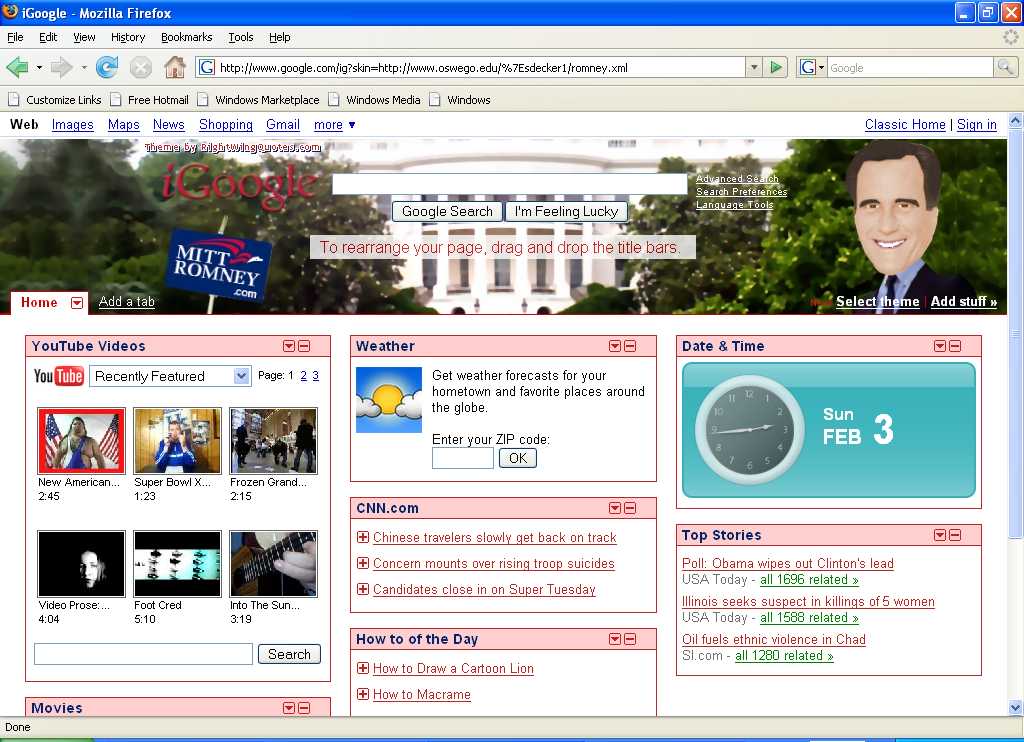Open the address bar history dropdown
This screenshot has height=742, width=1024.
(754, 67)
